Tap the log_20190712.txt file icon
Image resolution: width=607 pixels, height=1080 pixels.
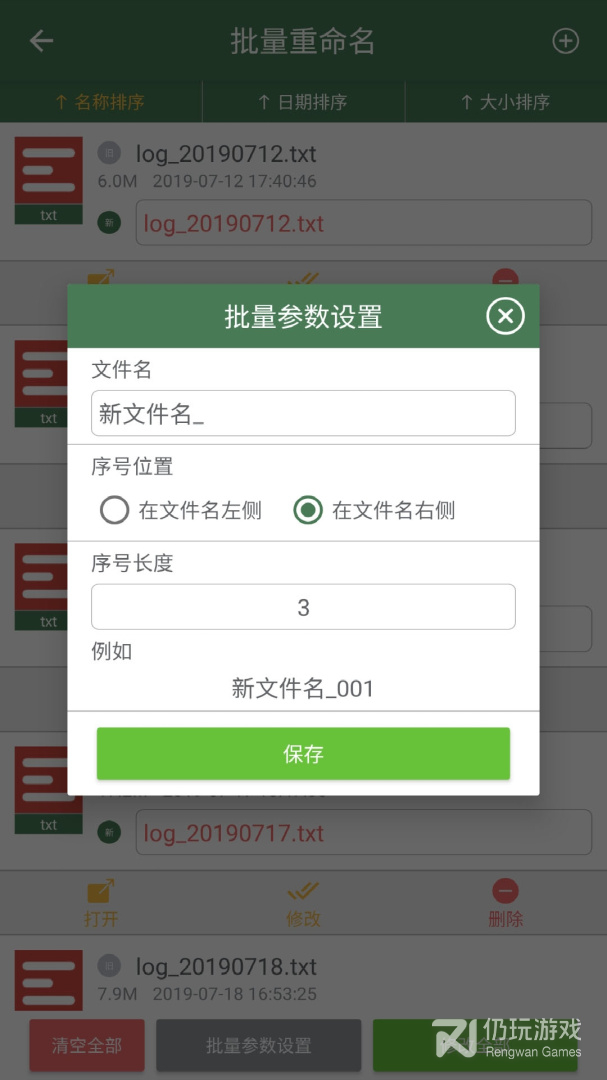point(48,179)
